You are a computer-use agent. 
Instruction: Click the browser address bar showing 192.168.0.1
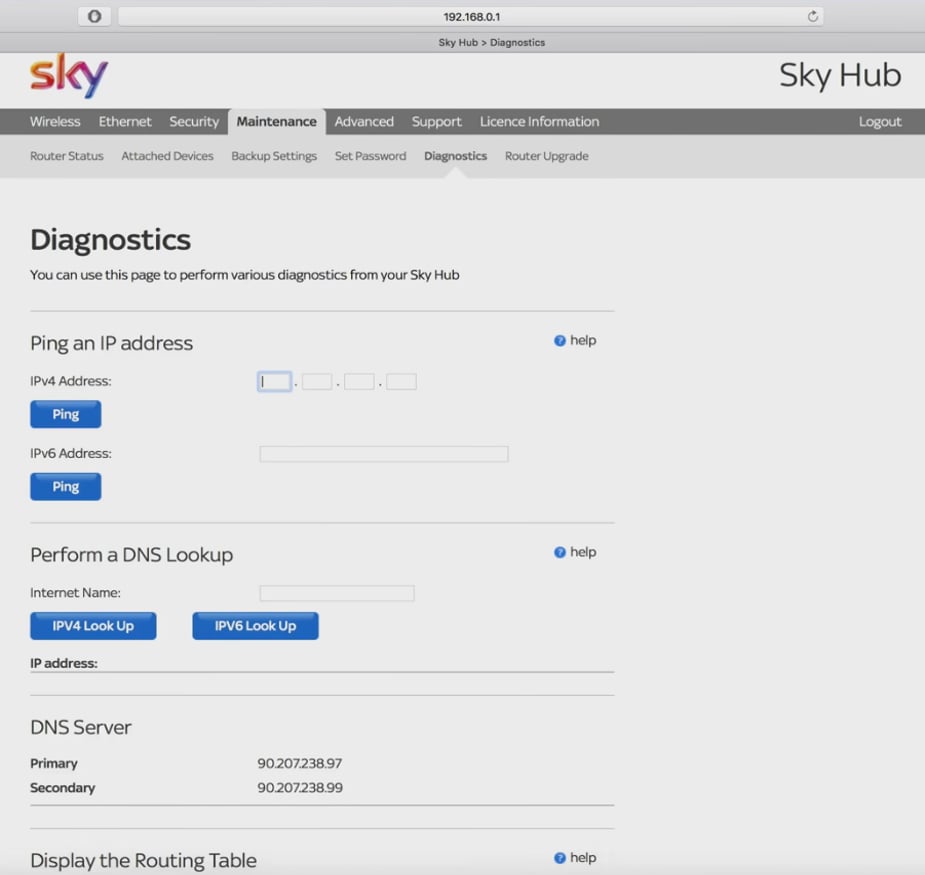click(471, 17)
